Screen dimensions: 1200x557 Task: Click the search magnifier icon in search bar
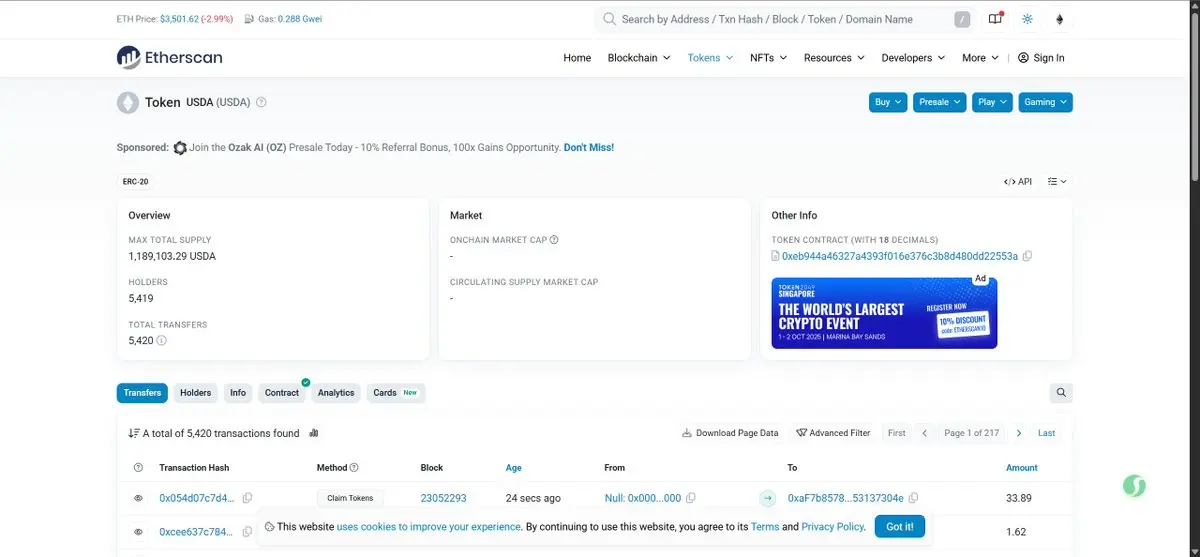click(609, 19)
